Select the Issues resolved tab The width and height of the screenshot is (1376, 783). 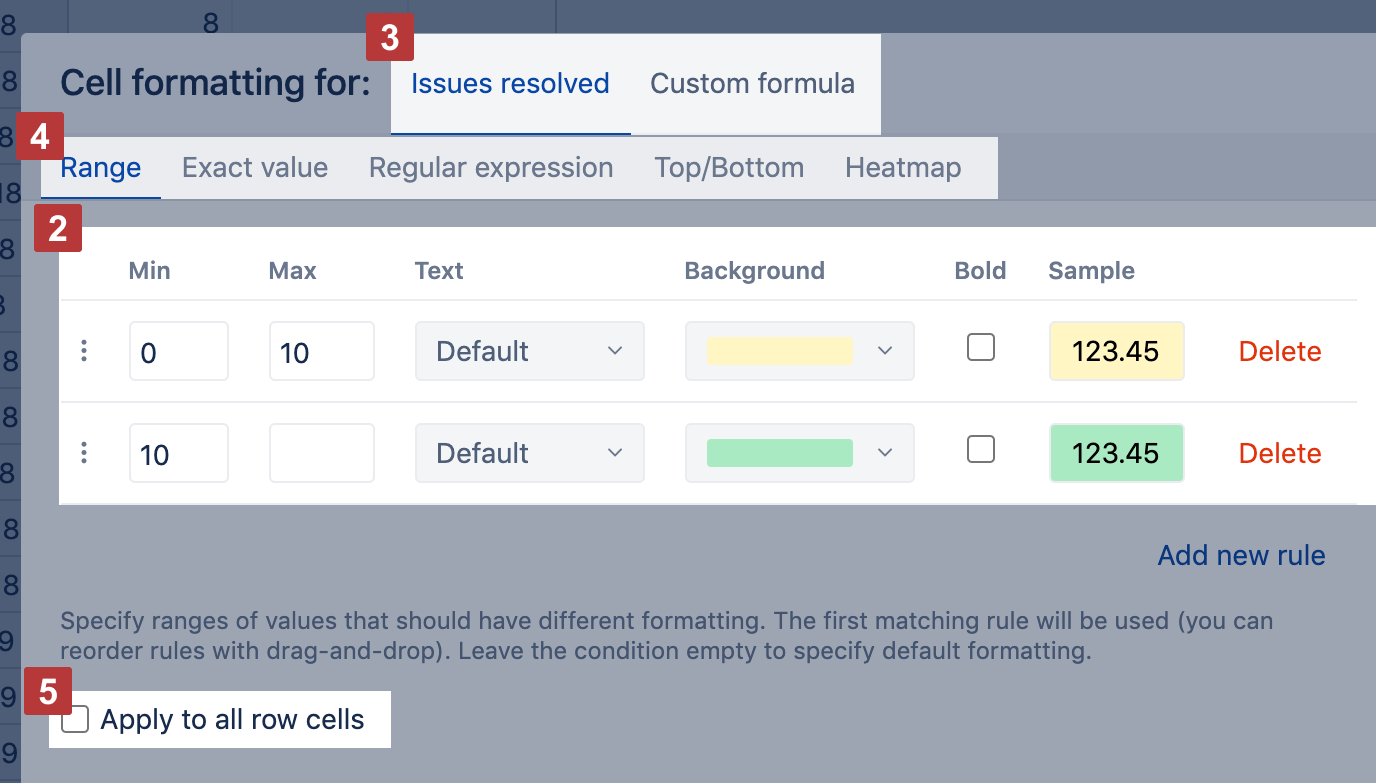pyautogui.click(x=510, y=83)
